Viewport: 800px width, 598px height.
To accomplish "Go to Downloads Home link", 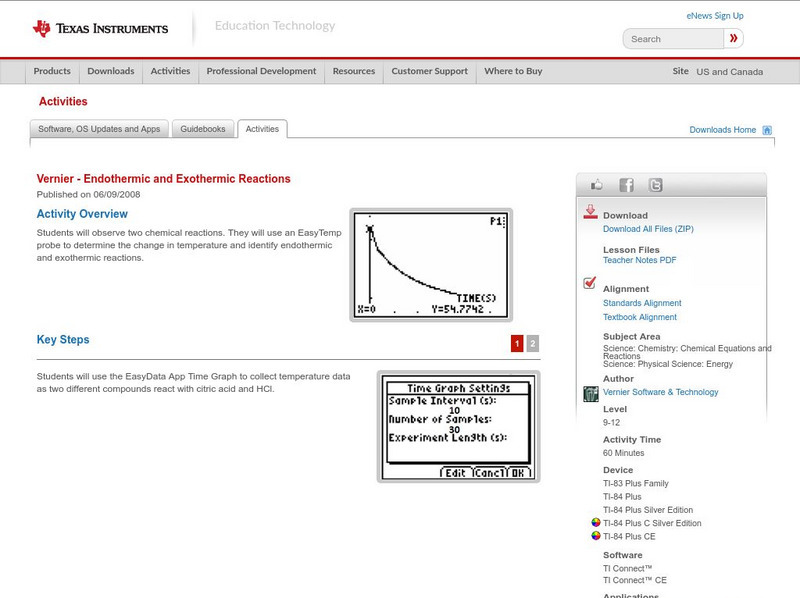I will pos(722,130).
